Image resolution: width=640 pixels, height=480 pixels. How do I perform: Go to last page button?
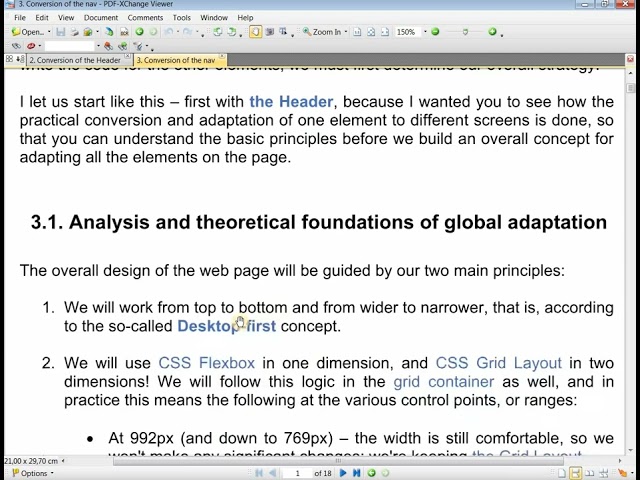357,473
